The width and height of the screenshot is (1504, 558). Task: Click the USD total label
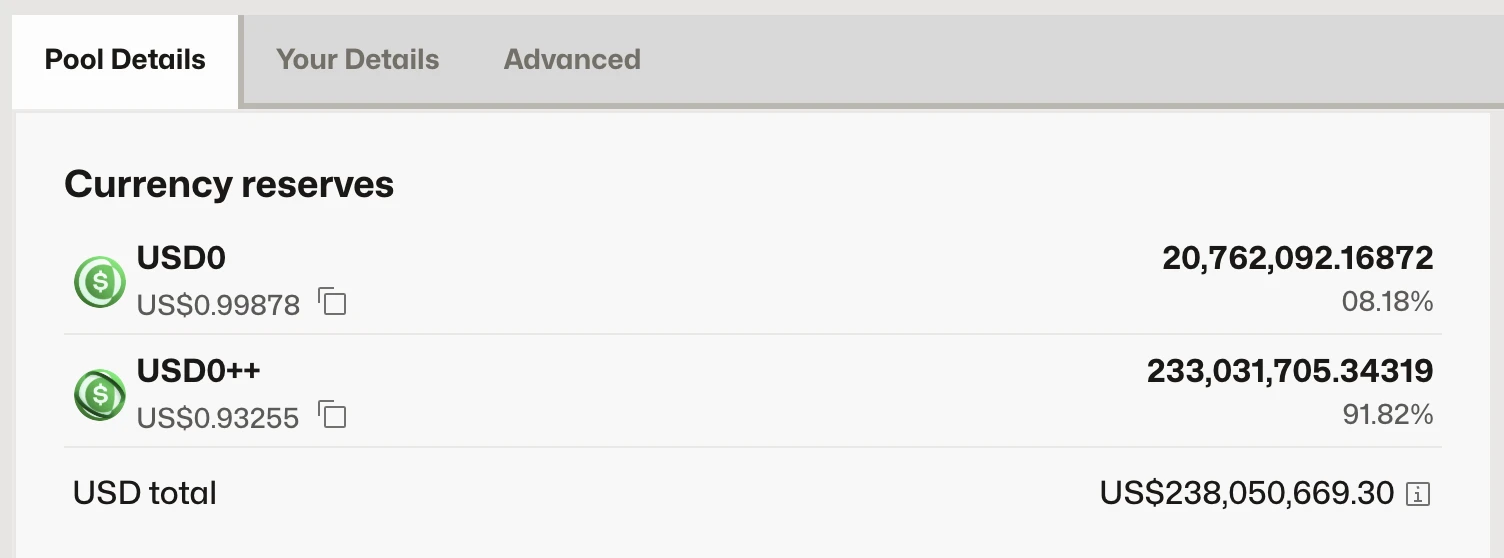[x=145, y=493]
